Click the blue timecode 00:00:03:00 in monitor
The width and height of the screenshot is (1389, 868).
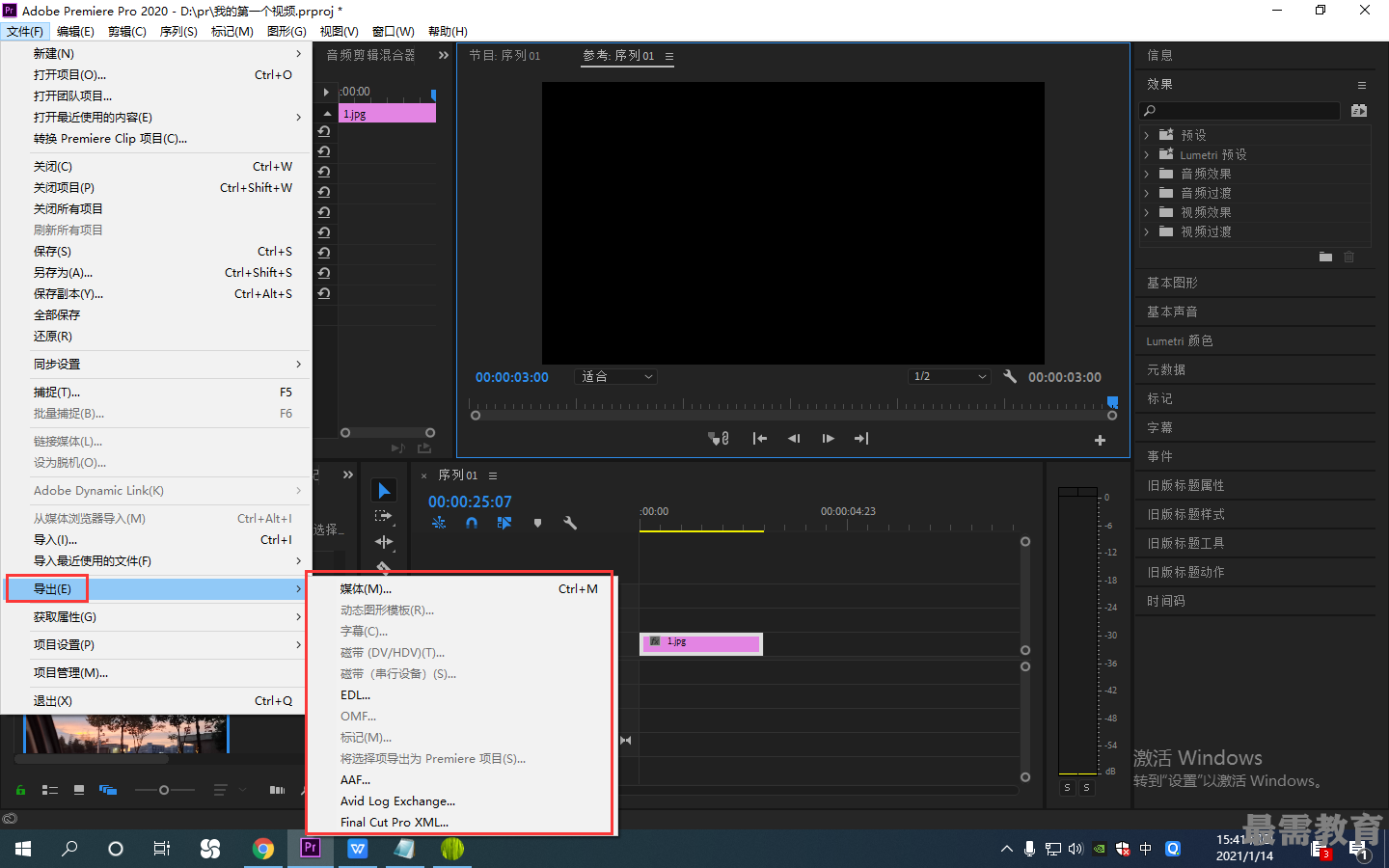(511, 377)
